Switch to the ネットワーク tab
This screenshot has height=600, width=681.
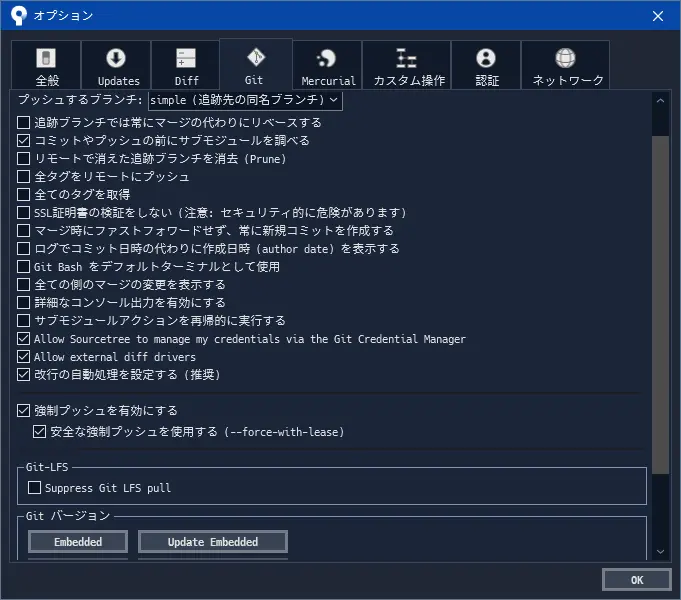point(565,65)
